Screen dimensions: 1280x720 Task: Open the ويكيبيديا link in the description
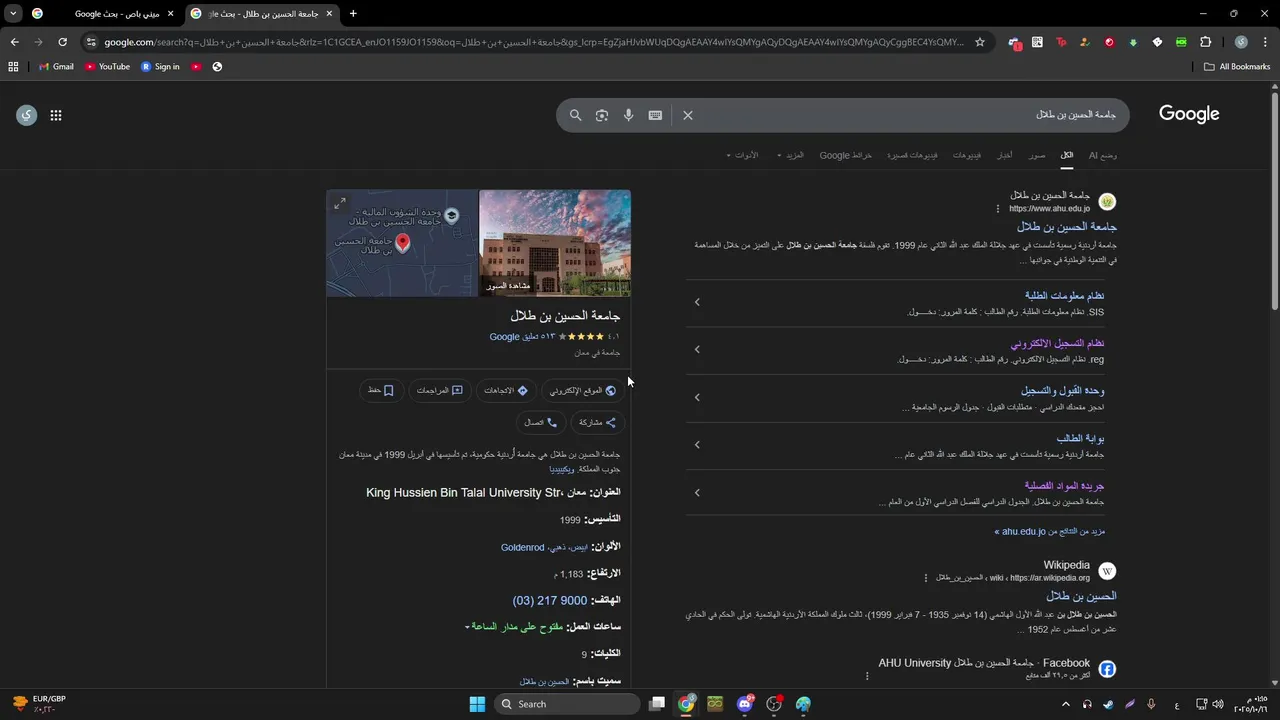562,469
